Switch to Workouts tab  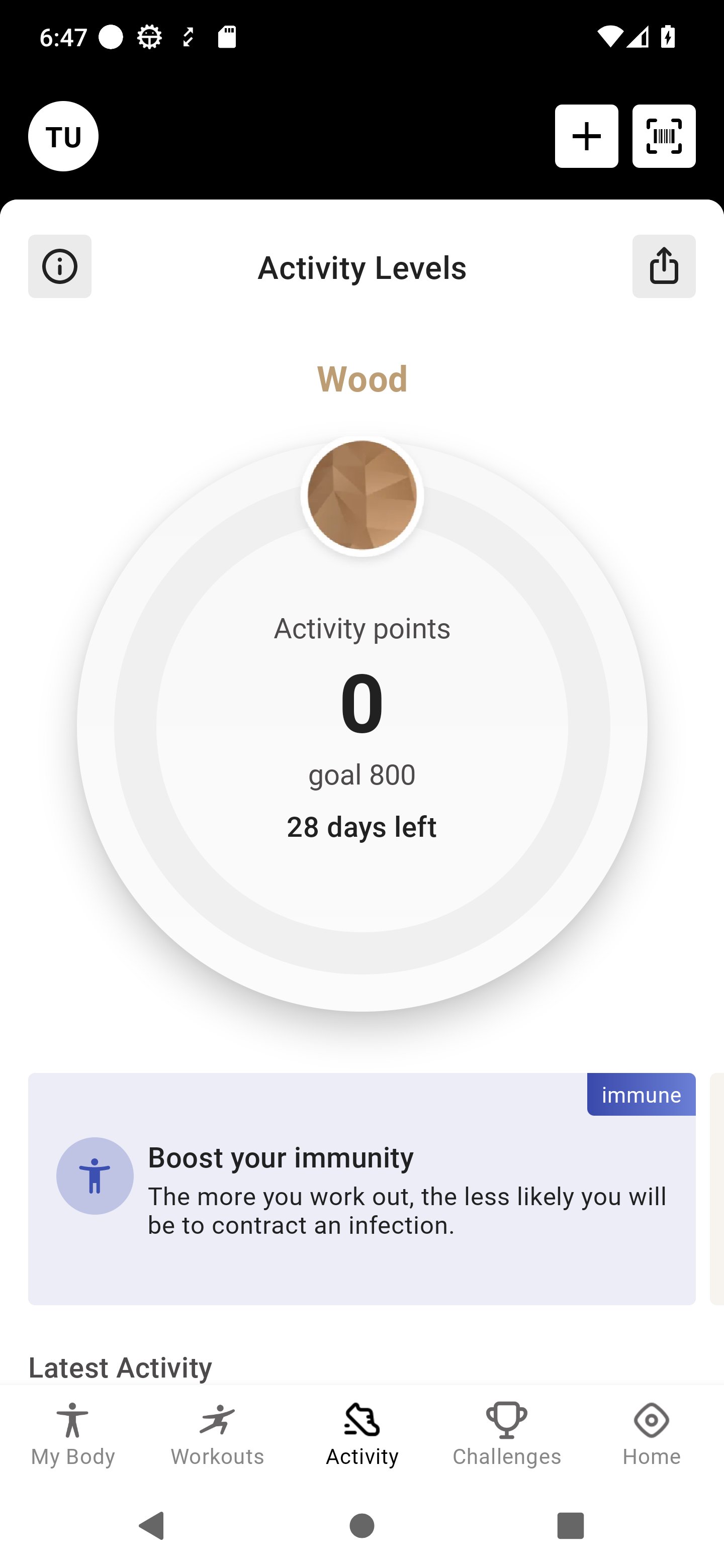[217, 1435]
